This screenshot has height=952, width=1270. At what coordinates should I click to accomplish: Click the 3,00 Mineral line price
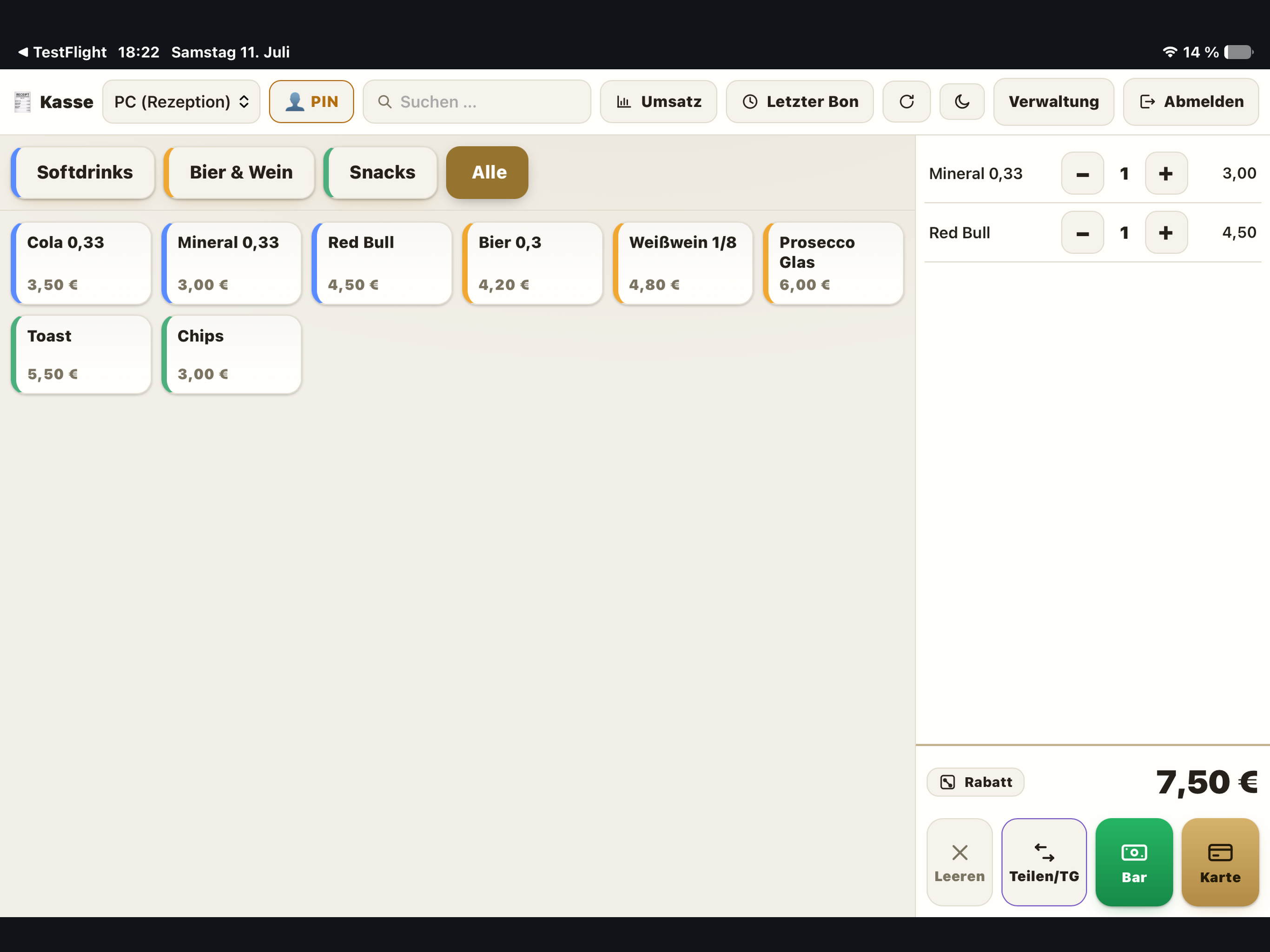pyautogui.click(x=1239, y=173)
